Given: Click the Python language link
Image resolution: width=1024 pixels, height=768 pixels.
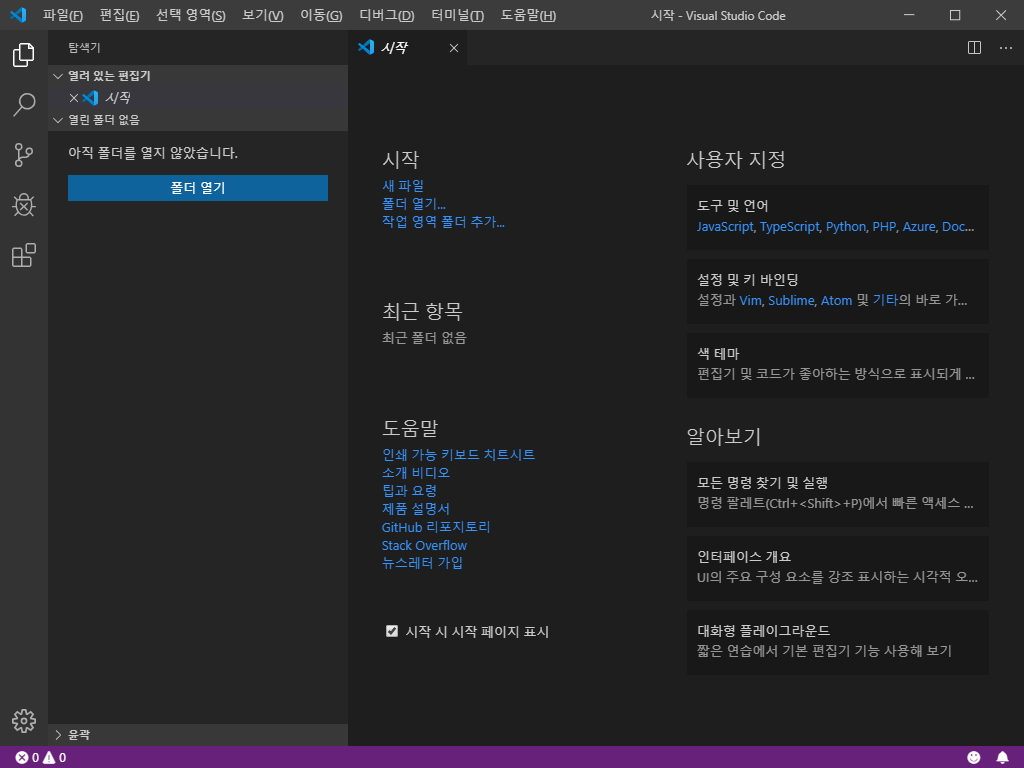Looking at the screenshot, I should [846, 227].
